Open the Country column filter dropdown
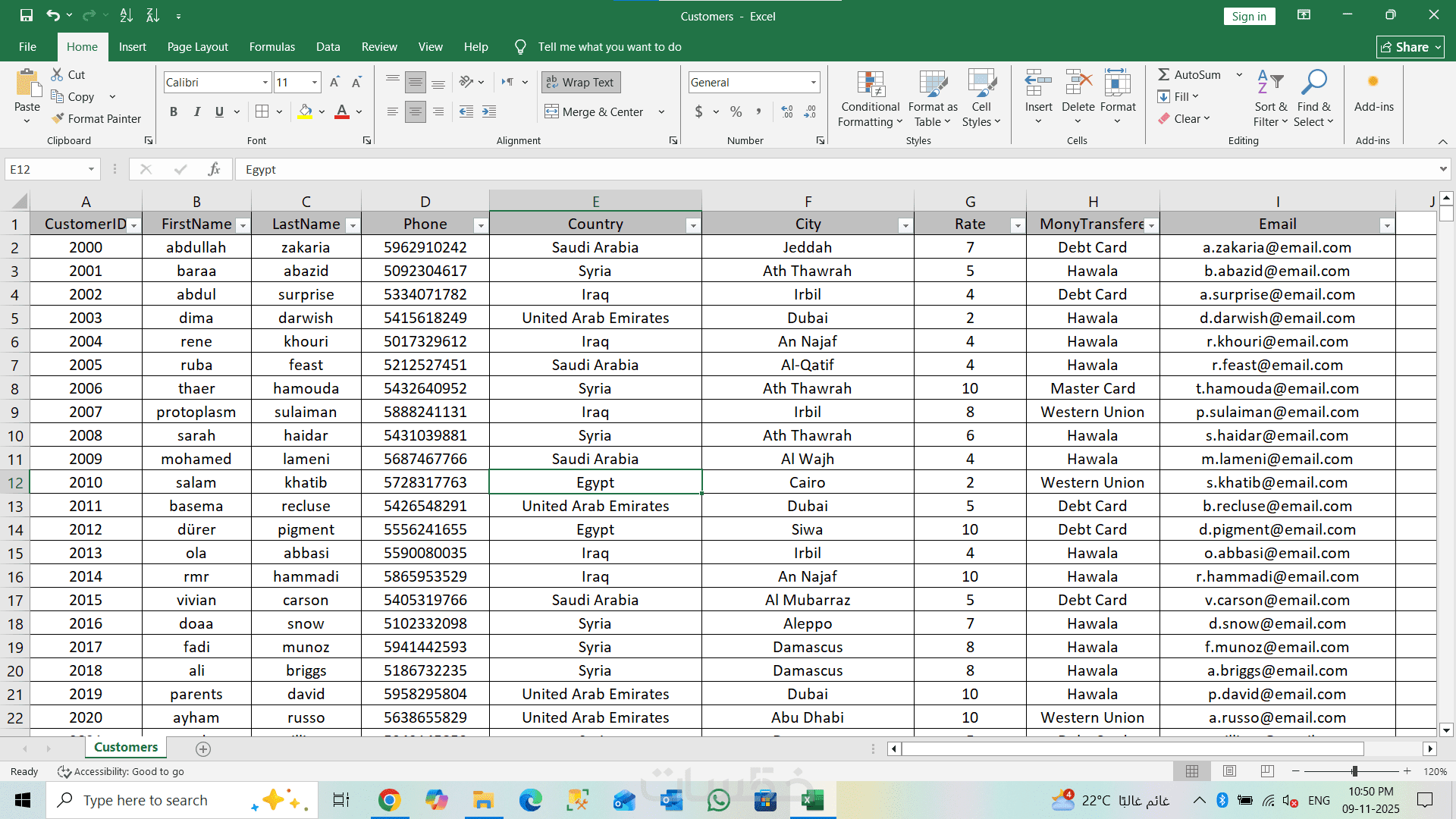Image resolution: width=1456 pixels, height=819 pixels. pyautogui.click(x=692, y=225)
